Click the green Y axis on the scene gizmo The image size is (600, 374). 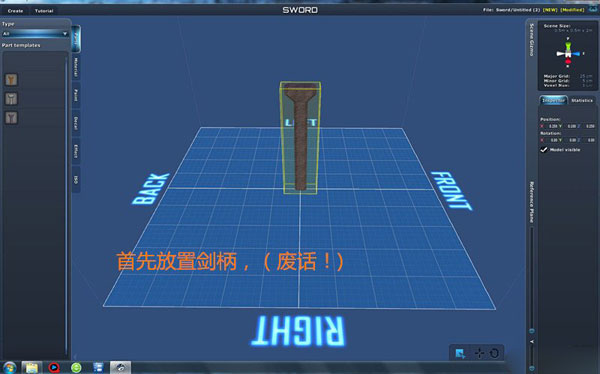click(568, 46)
